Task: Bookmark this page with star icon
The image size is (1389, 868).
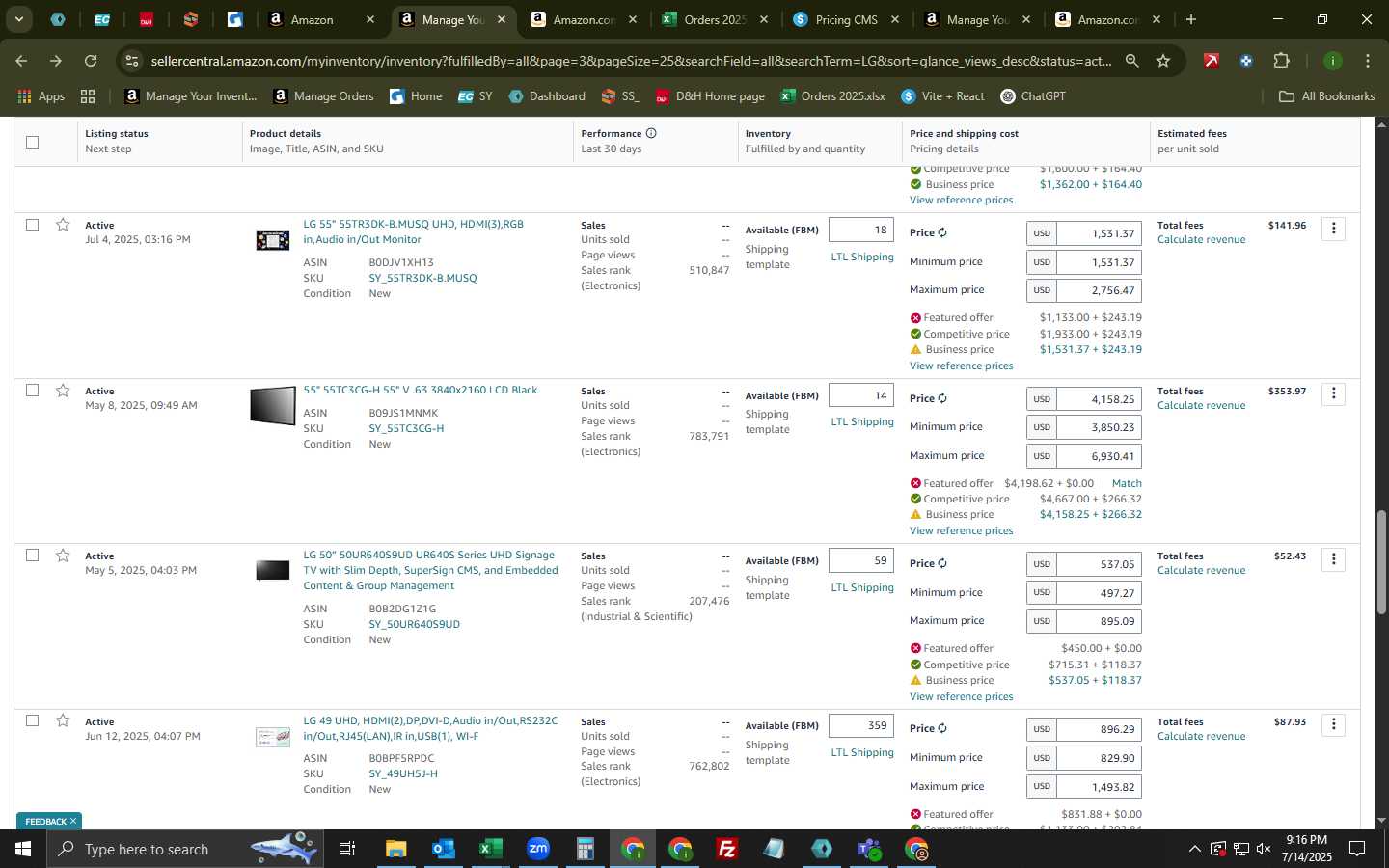Action: point(1163,61)
